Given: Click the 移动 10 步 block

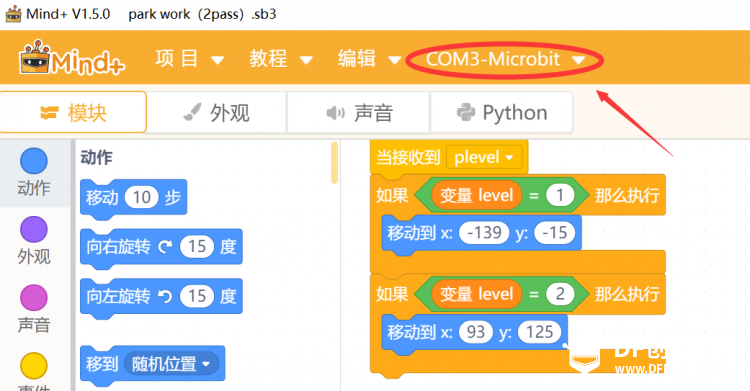Looking at the screenshot, I should coord(133,198).
